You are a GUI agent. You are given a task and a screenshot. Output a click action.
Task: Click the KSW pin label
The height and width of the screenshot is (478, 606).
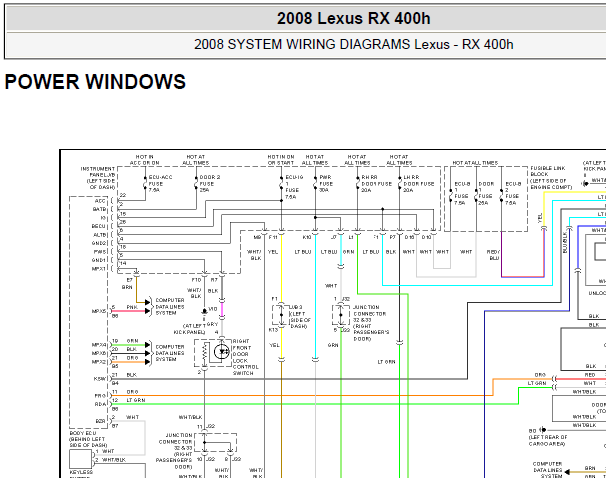pos(100,379)
